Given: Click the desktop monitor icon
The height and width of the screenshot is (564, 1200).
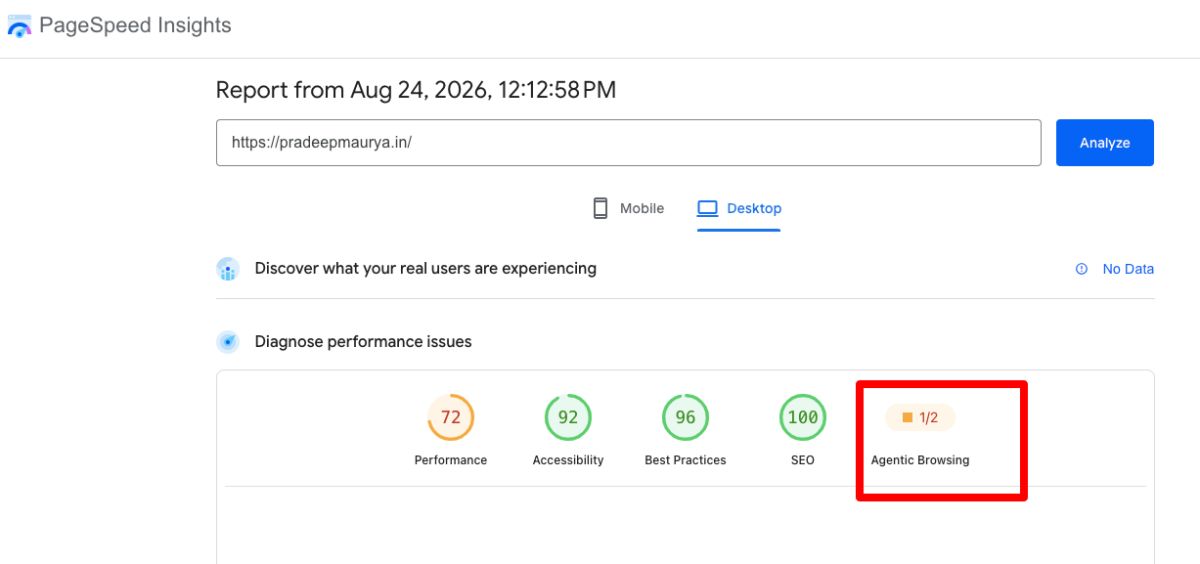Looking at the screenshot, I should pos(708,208).
